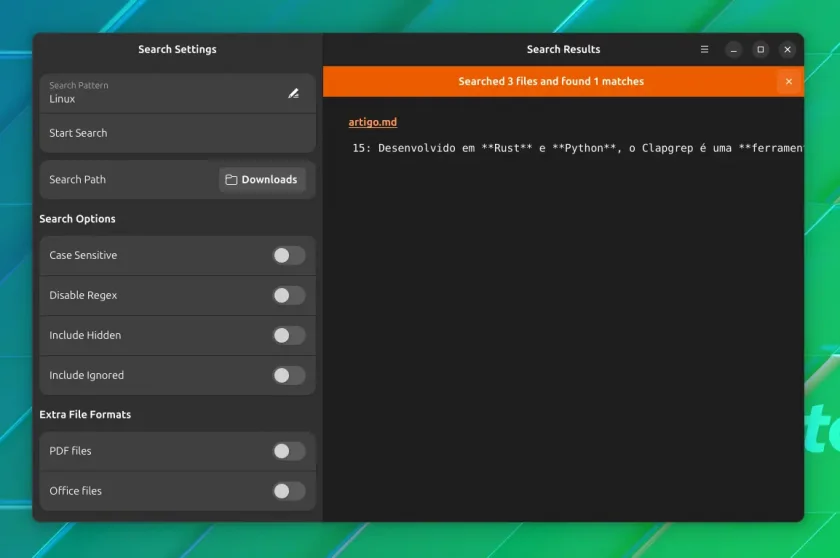Click the Search Pattern field containing Linux
Viewport: 840px width, 558px height.
(x=177, y=93)
